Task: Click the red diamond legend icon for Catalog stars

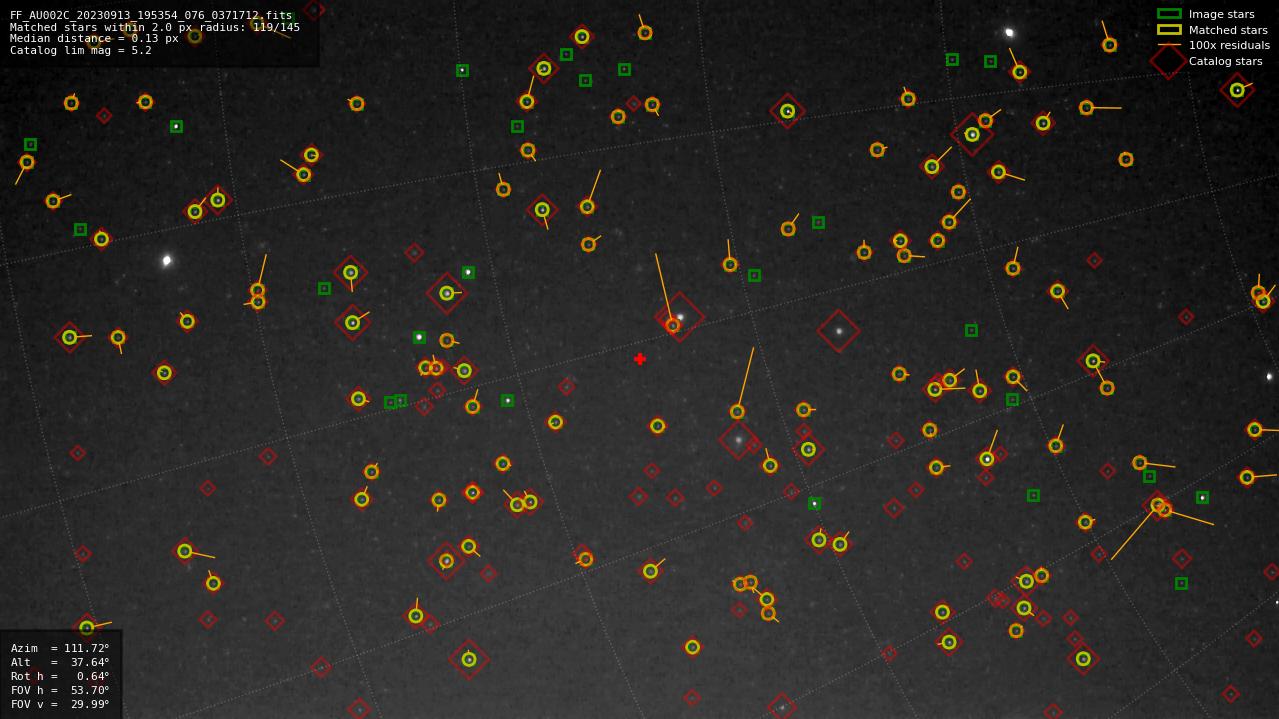Action: click(1169, 61)
